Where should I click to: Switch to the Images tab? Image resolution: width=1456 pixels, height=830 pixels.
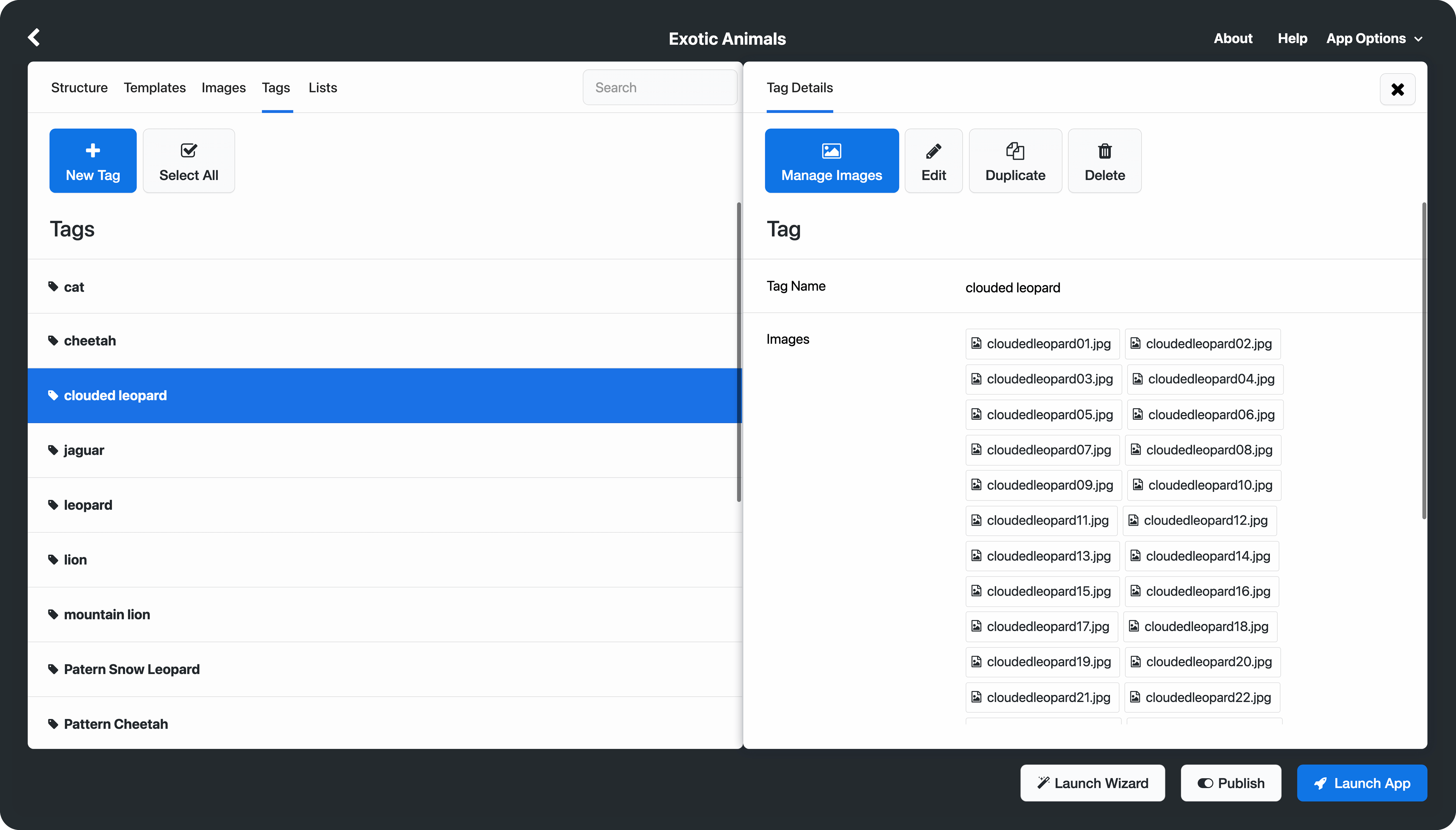pos(223,88)
